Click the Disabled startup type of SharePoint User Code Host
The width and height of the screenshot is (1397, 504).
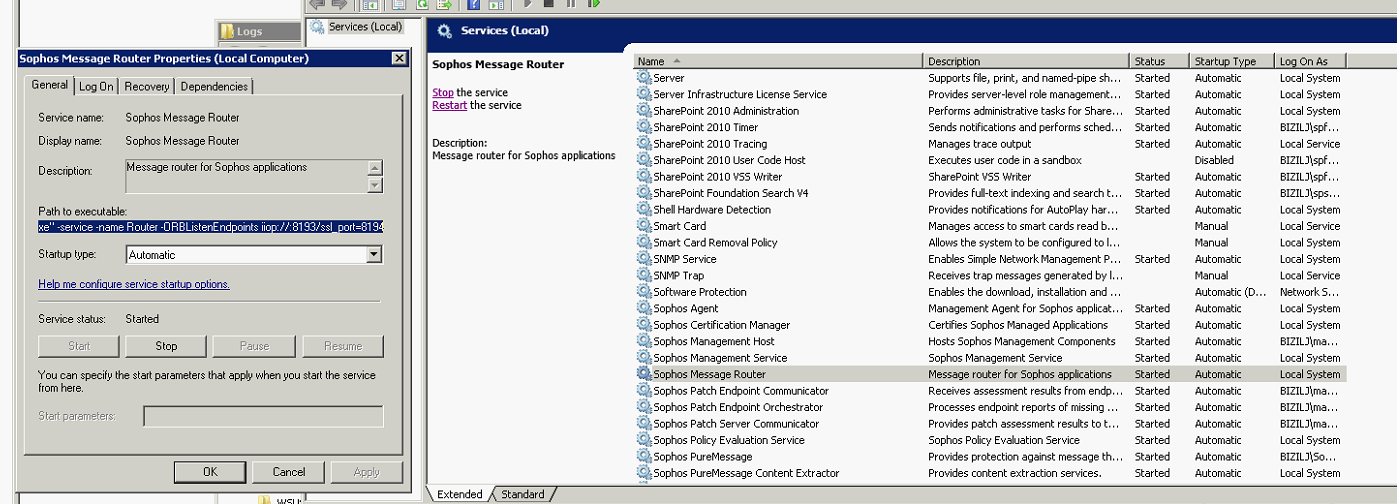click(x=1214, y=160)
